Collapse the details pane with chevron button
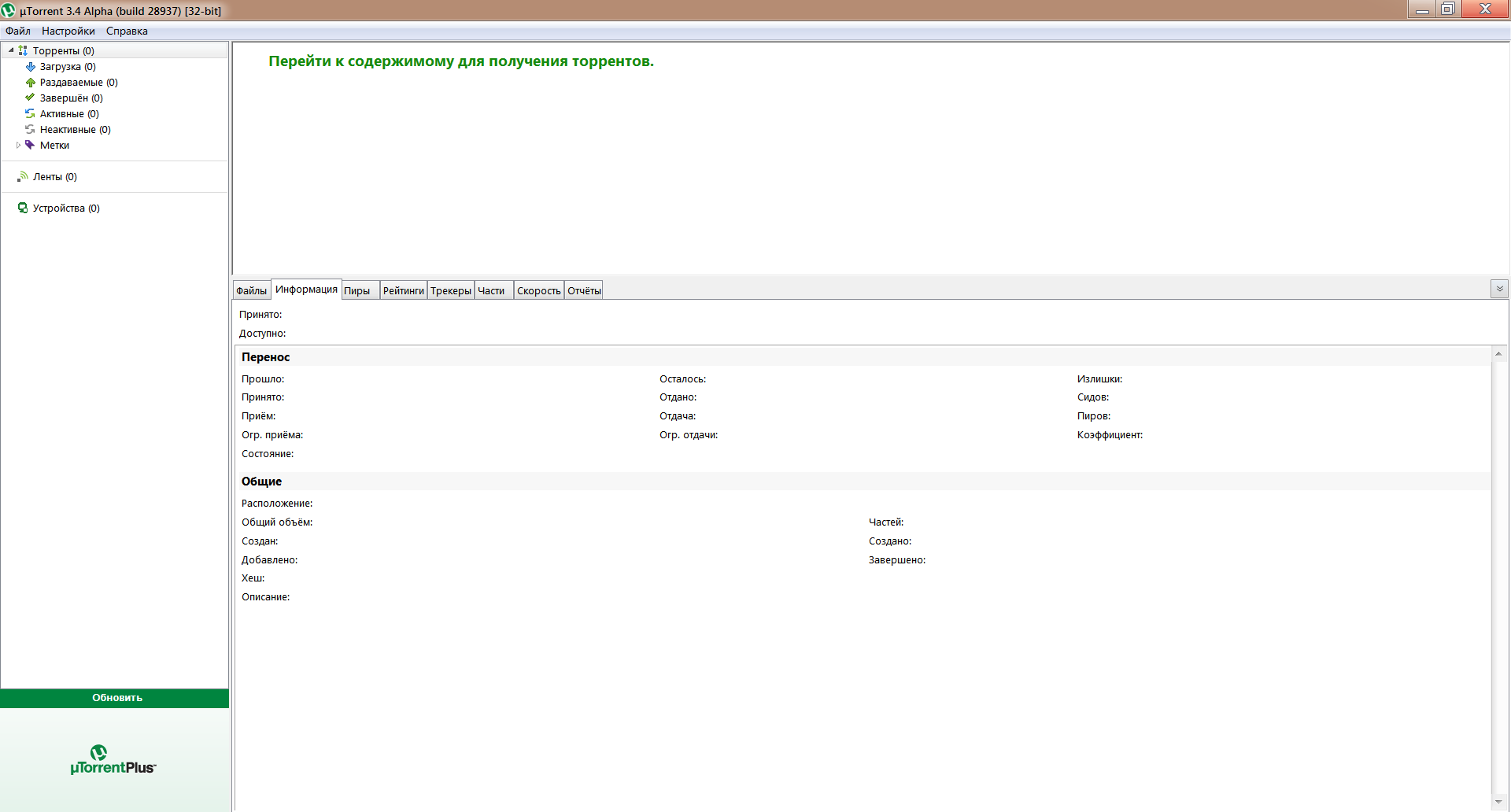 click(x=1499, y=289)
